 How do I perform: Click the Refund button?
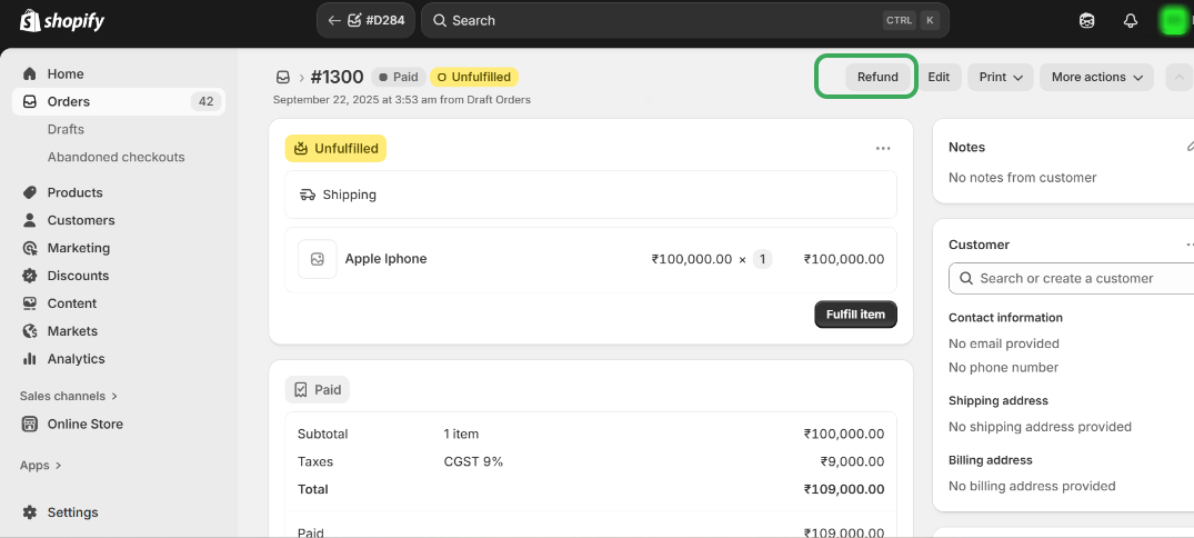point(877,77)
